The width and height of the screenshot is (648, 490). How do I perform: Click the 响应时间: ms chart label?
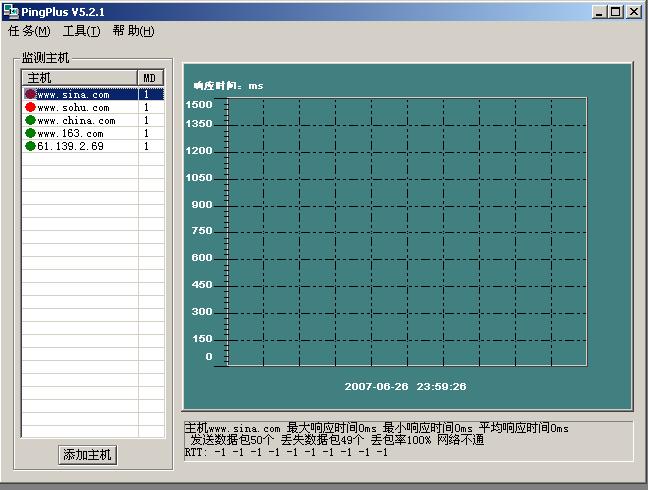point(228,86)
